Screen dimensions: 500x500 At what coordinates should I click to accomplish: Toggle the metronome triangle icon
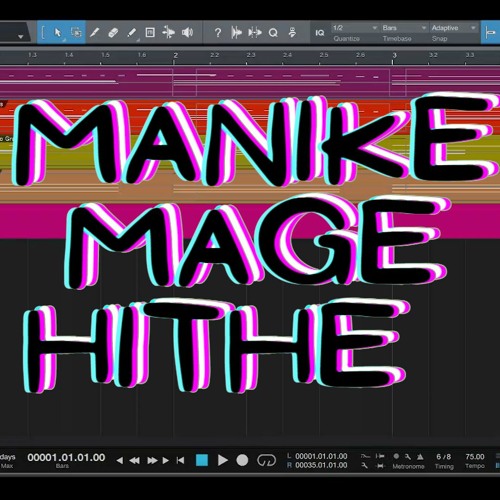click(420, 456)
